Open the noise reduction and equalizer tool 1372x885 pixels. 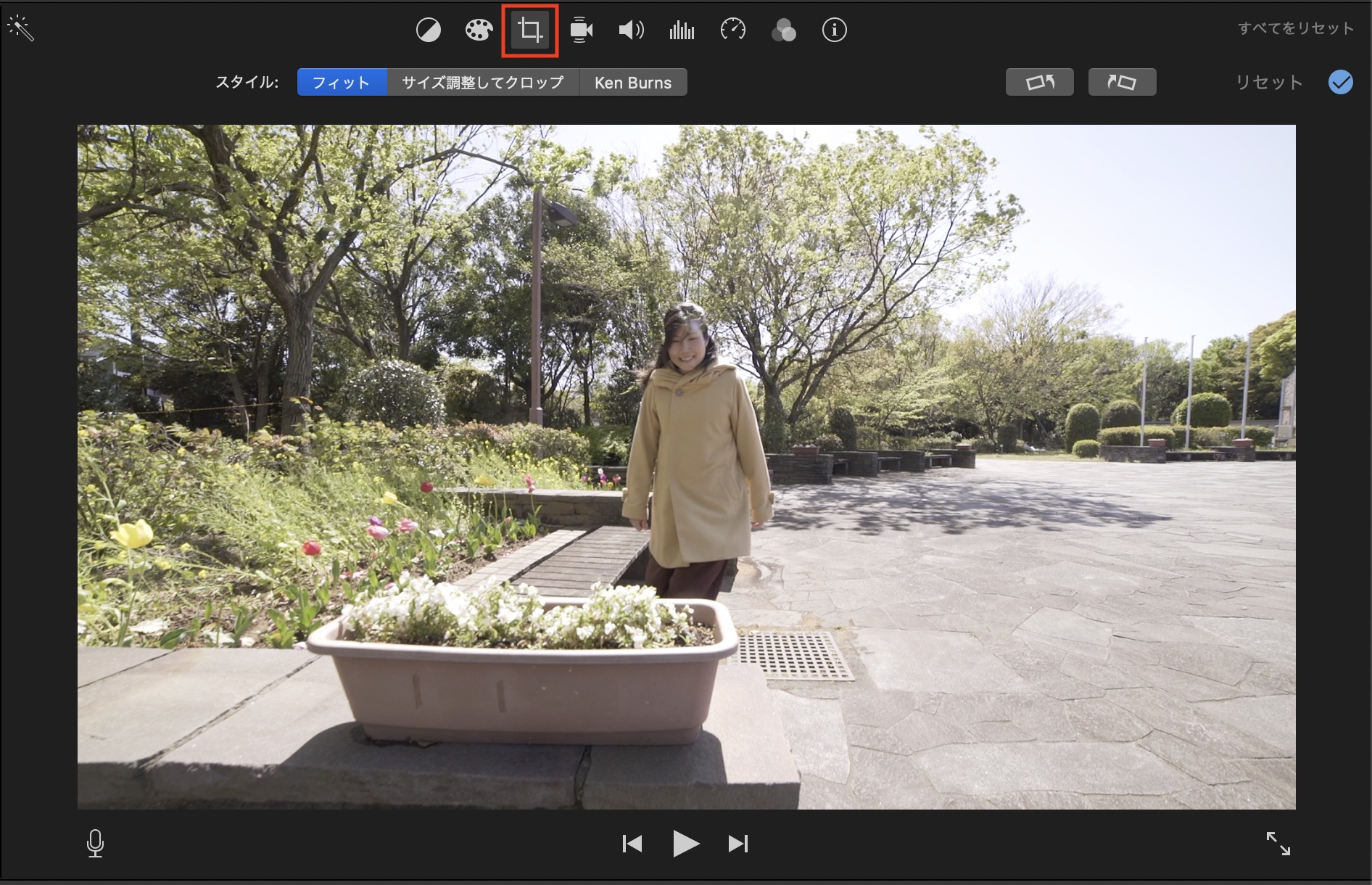point(682,30)
